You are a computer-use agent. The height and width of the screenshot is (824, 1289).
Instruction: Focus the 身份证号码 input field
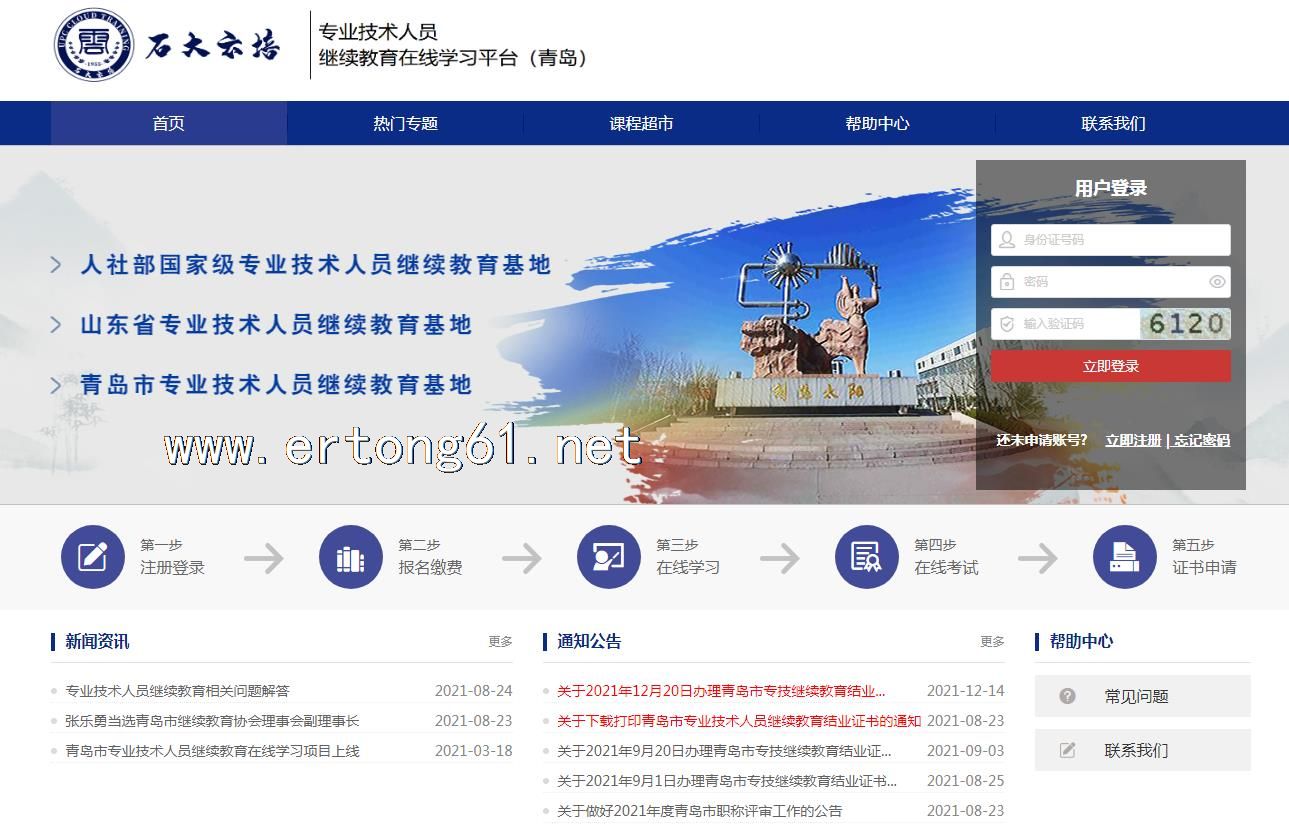(1120, 240)
